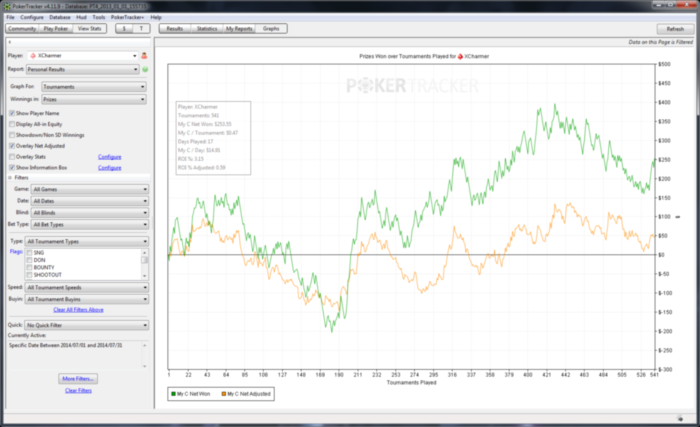Viewport: 700px width, 427px height.
Task: Open the Tools menu
Action: pos(99,17)
